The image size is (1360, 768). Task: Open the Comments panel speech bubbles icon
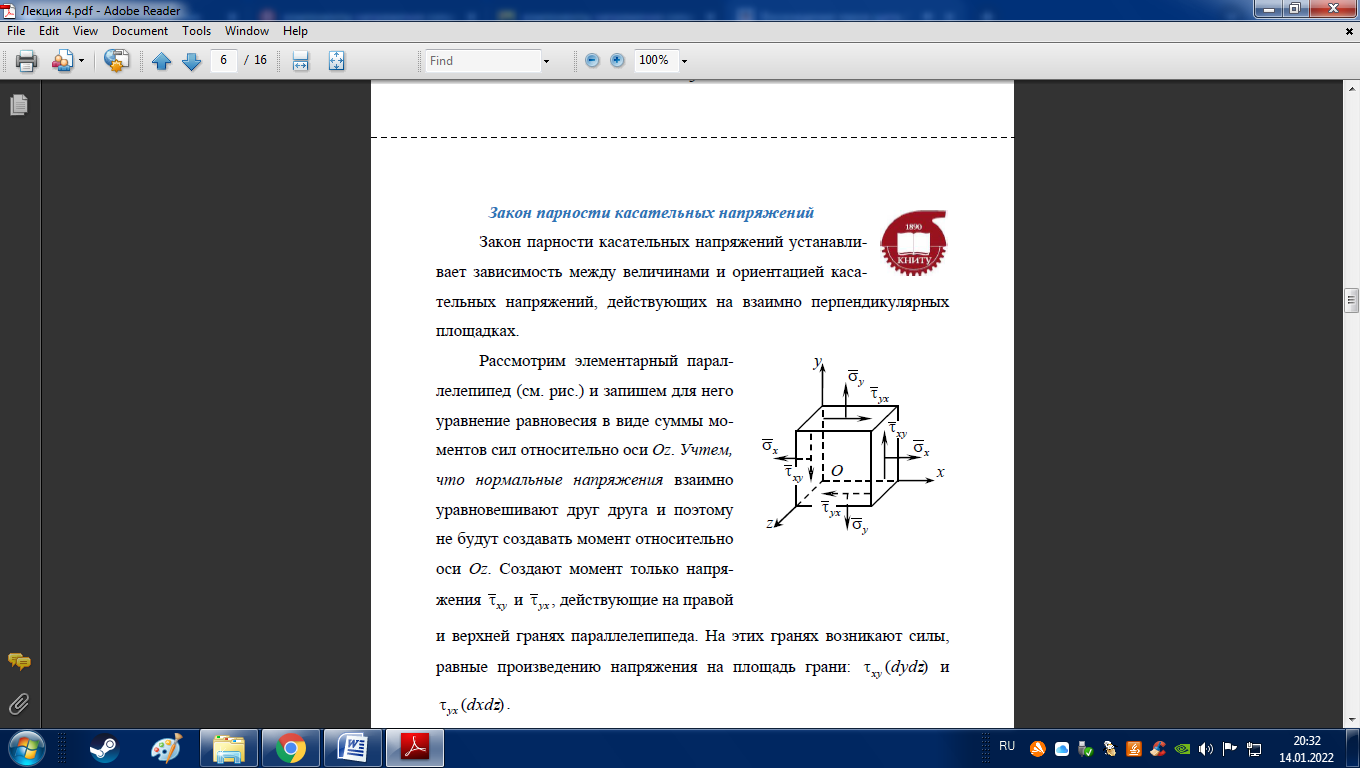18,661
